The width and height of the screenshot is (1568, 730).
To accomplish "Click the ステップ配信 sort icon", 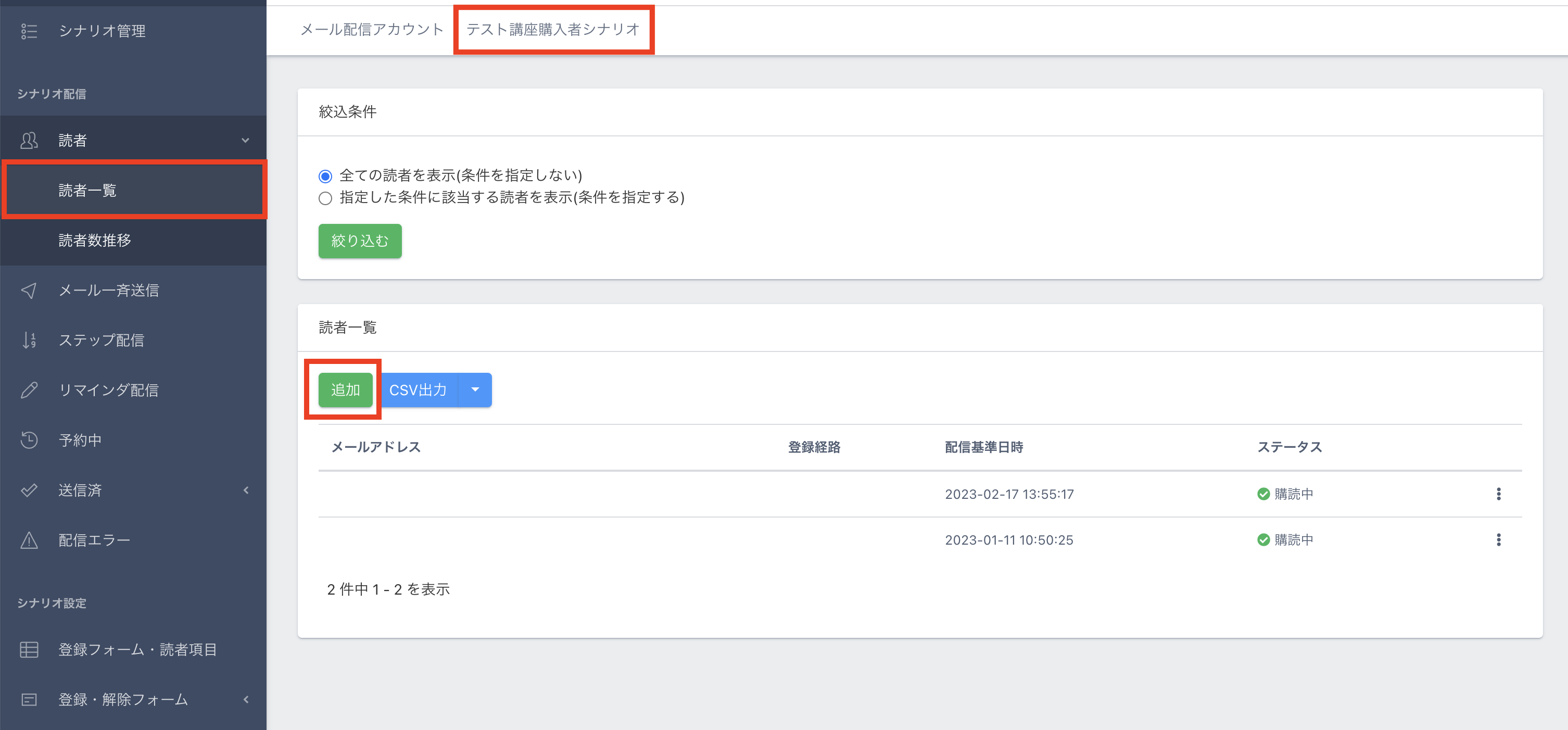I will click(29, 341).
